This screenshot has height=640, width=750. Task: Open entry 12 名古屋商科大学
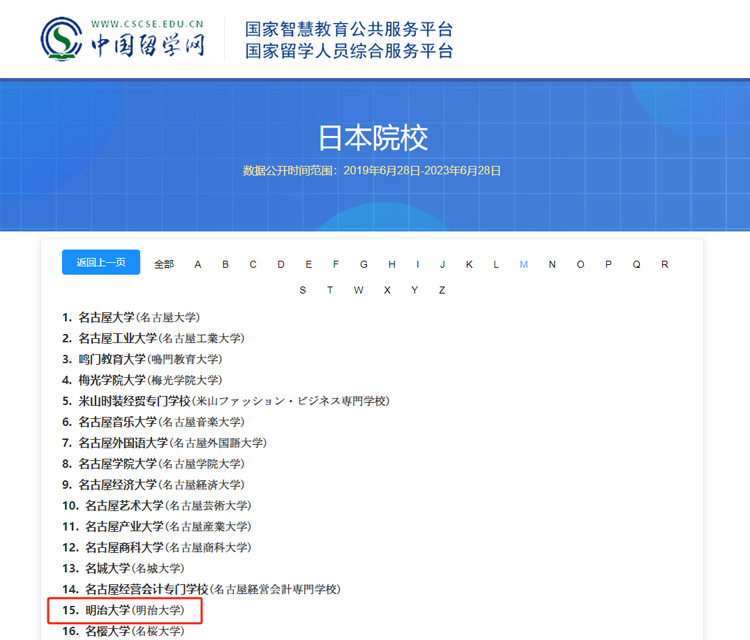click(x=157, y=547)
